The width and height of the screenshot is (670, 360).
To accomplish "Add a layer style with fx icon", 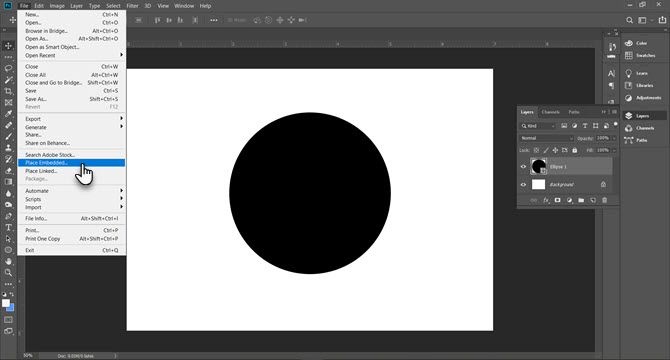I will [546, 200].
